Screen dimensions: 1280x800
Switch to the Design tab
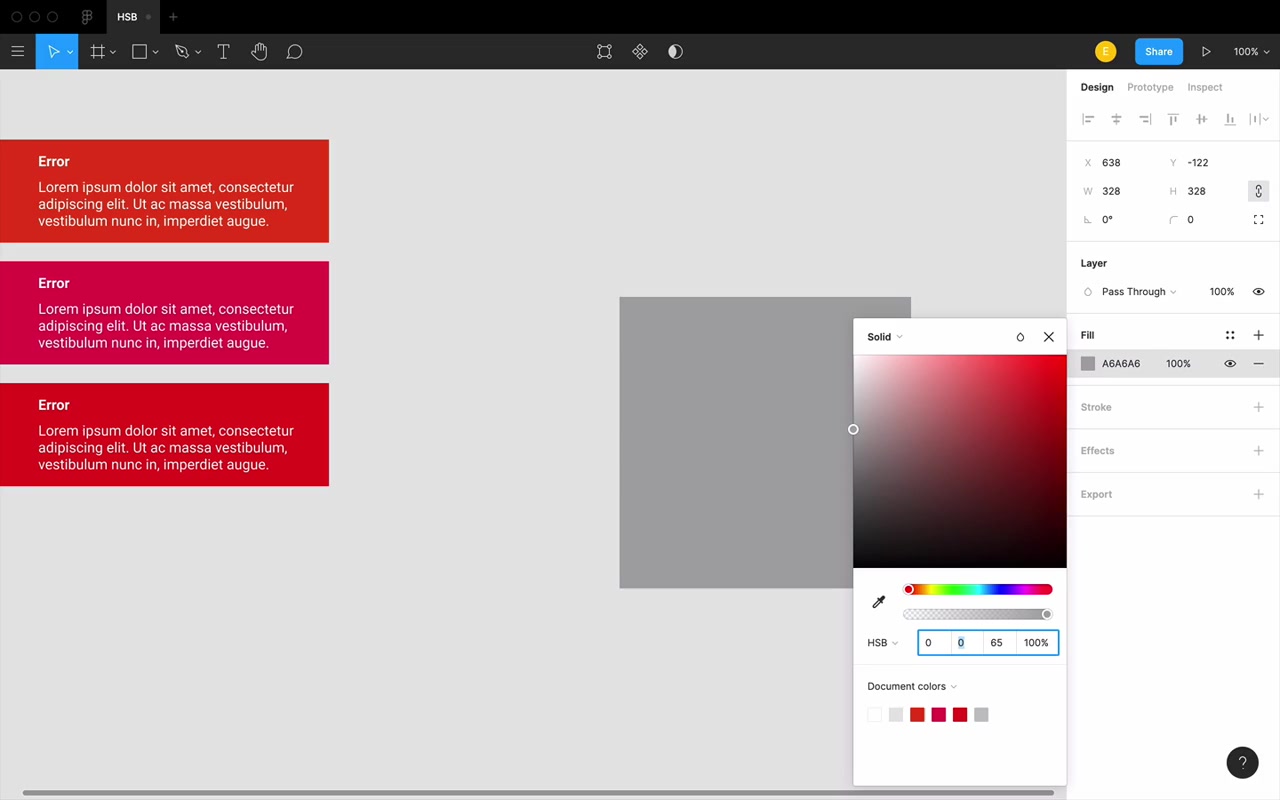1097,87
